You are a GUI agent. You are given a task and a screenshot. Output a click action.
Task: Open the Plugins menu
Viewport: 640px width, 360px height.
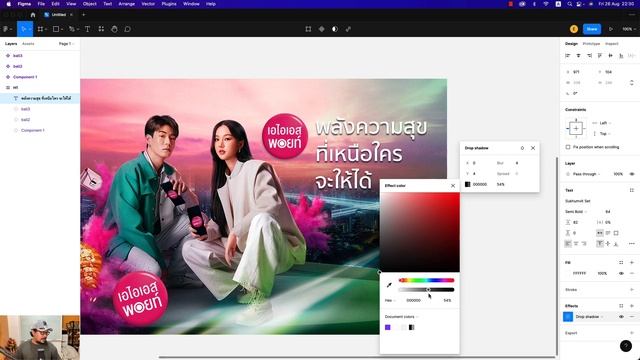point(169,4)
